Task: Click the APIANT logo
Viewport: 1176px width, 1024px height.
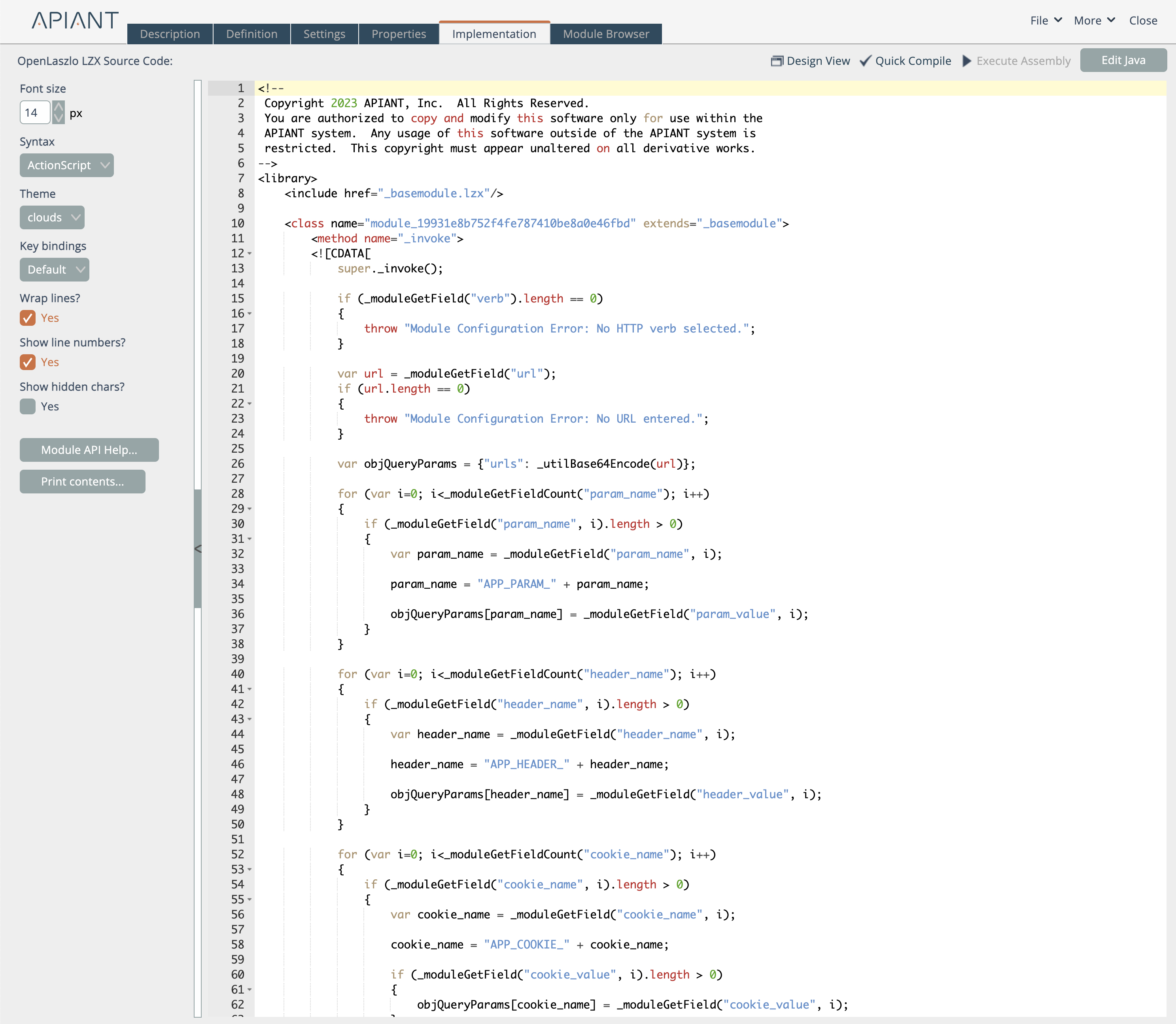Action: coord(75,21)
